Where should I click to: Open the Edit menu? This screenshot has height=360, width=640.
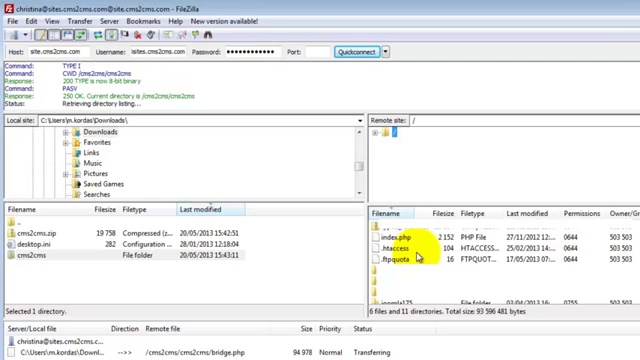tap(31, 21)
